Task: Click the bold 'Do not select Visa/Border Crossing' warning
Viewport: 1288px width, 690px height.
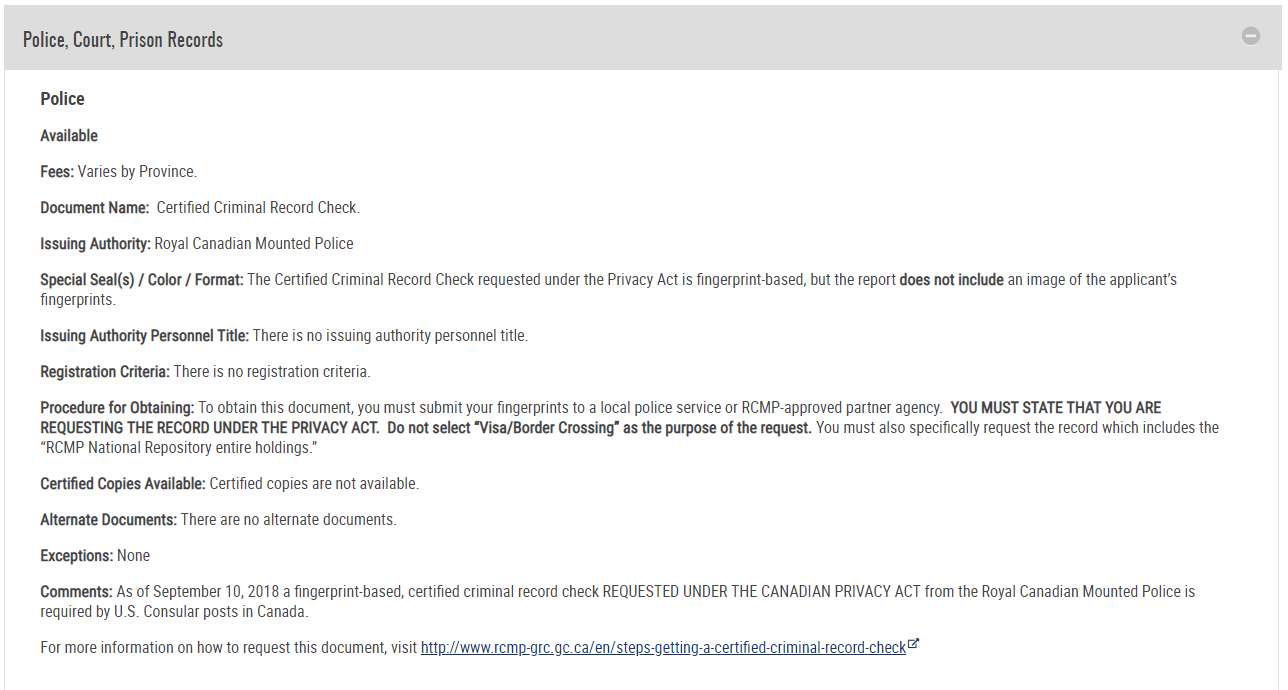Action: 600,428
